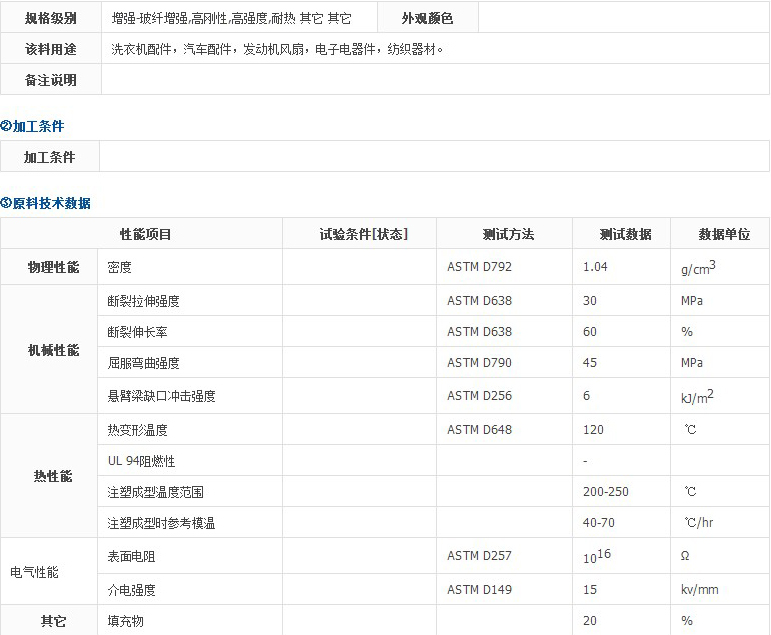Screen dimensions: 771x635
Task: Click the 测试数据 column header
Action: click(625, 234)
